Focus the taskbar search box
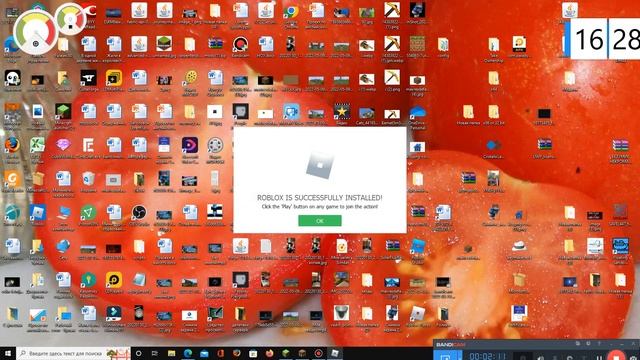The width and height of the screenshot is (640, 360). coord(73,353)
